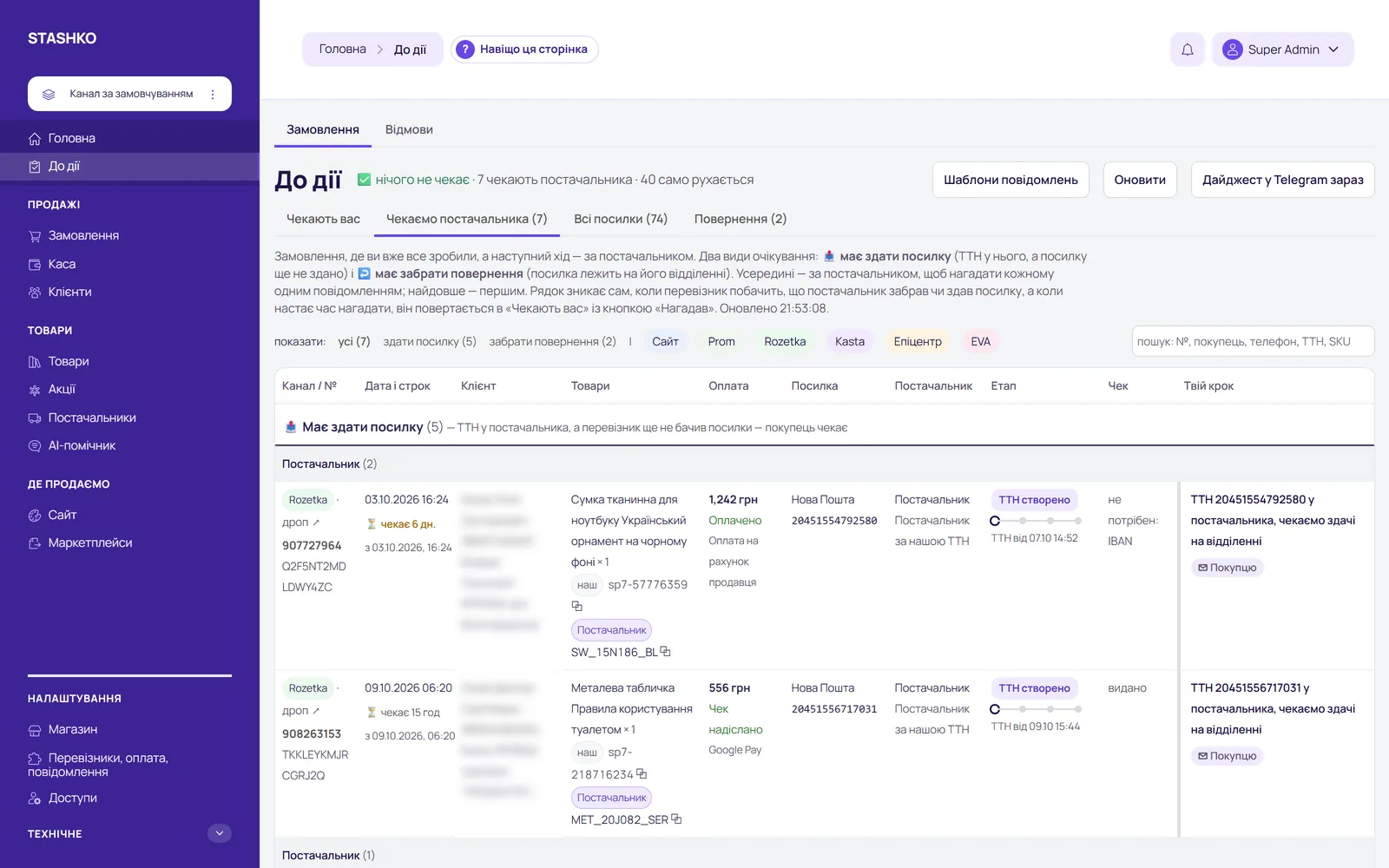Click the Доступи access icon

click(35, 799)
